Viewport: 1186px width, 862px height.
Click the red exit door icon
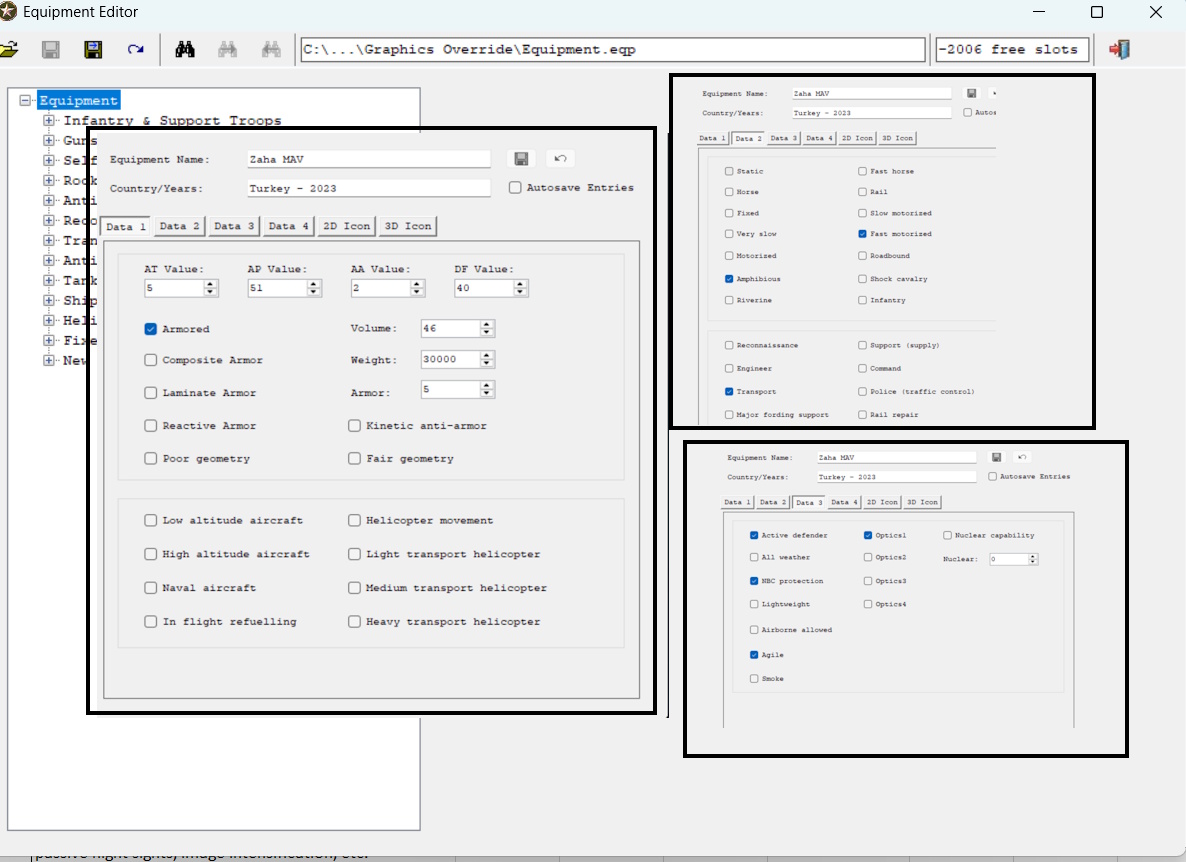point(1119,50)
